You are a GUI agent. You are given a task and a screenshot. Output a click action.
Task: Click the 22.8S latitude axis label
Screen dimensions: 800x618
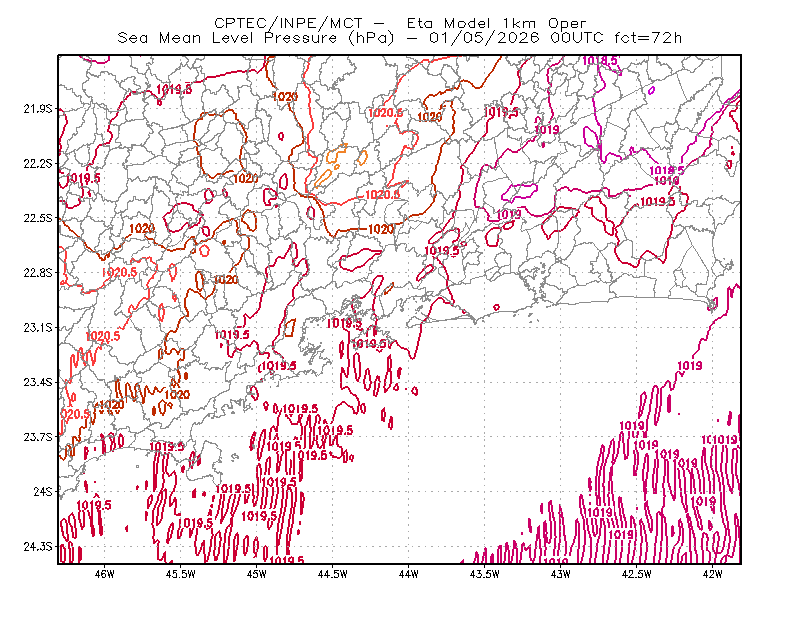point(37,273)
